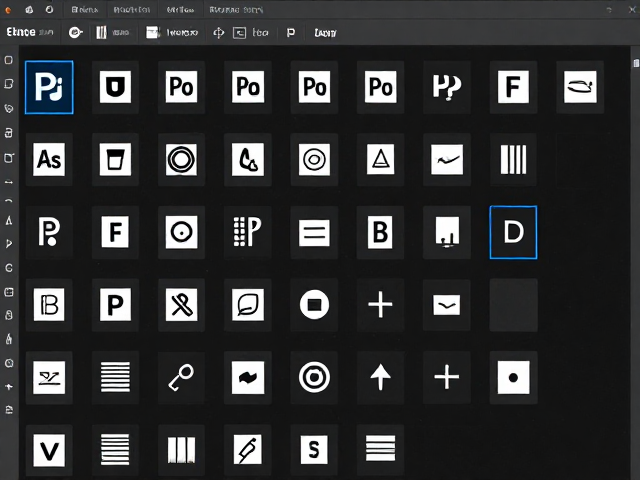Select the highlighted Pj app tile
The width and height of the screenshot is (640, 480).
coord(49,87)
